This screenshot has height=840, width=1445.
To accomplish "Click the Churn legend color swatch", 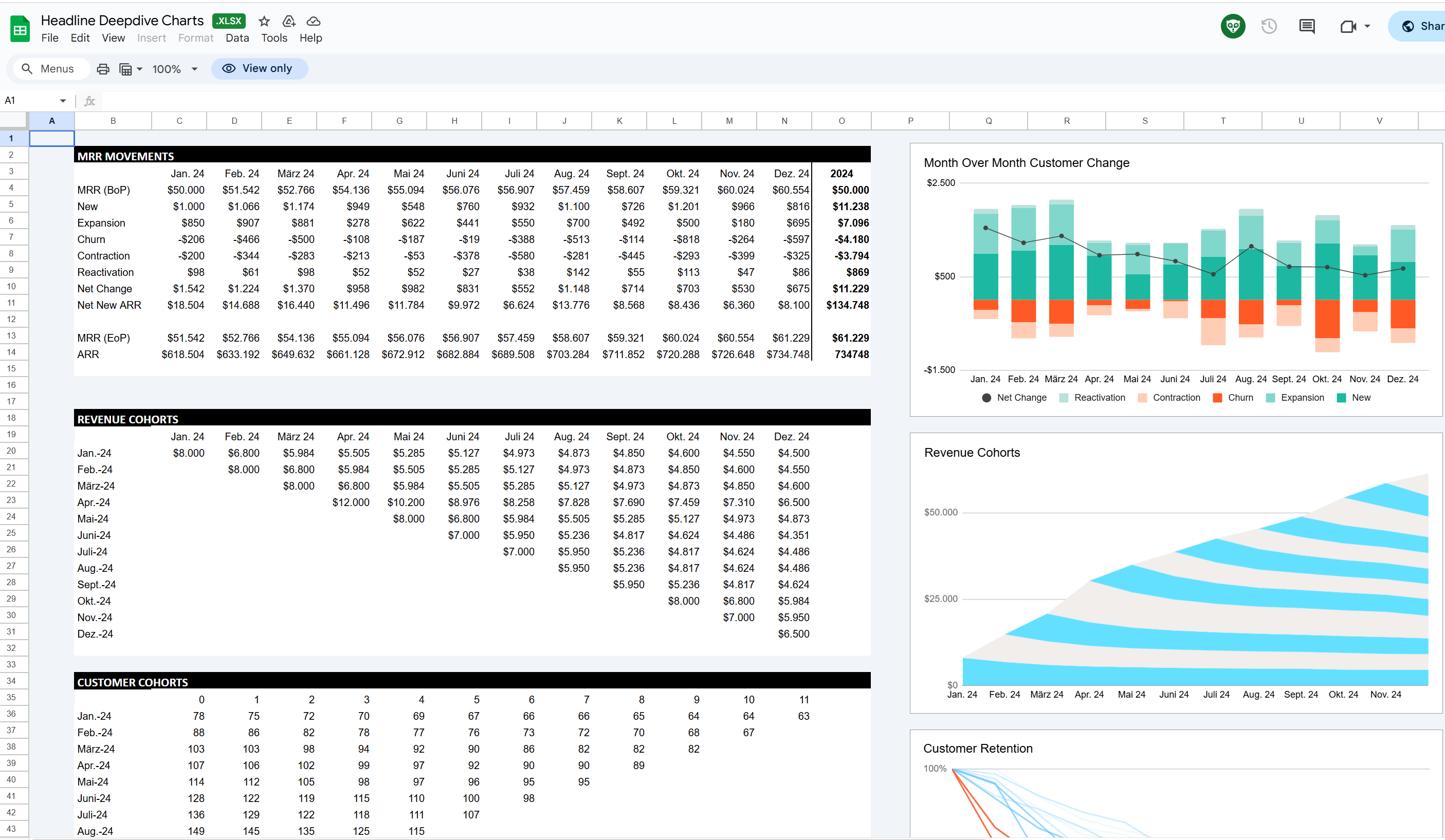I will [1218, 398].
